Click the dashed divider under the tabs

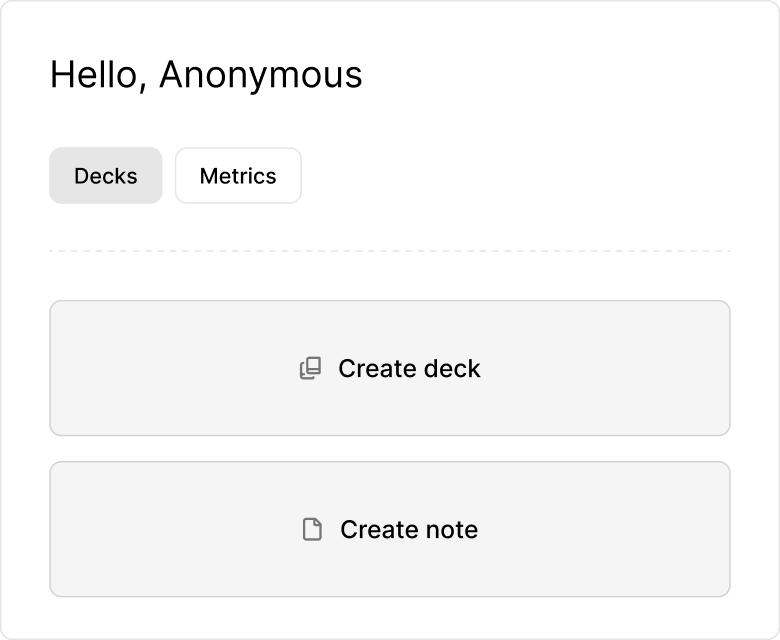coord(390,251)
